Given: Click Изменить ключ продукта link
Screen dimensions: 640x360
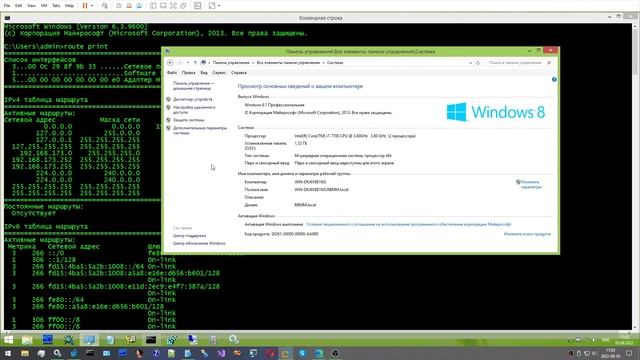Looking at the screenshot, I should pos(527,234).
